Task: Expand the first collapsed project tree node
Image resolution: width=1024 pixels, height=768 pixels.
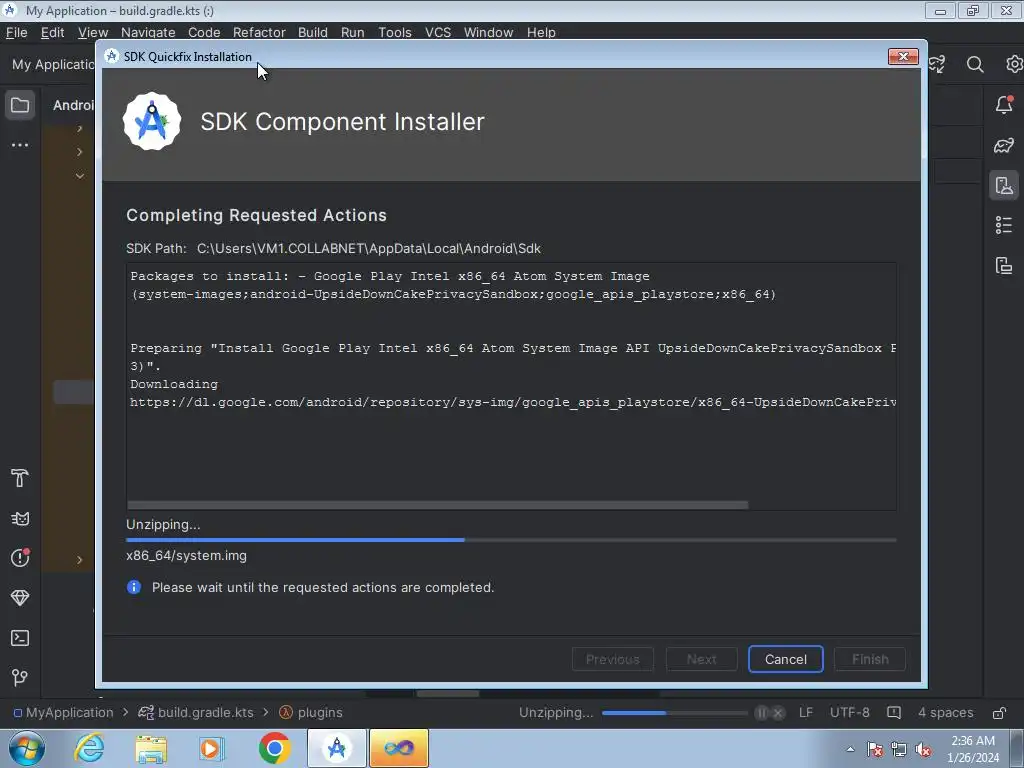Action: (x=80, y=129)
